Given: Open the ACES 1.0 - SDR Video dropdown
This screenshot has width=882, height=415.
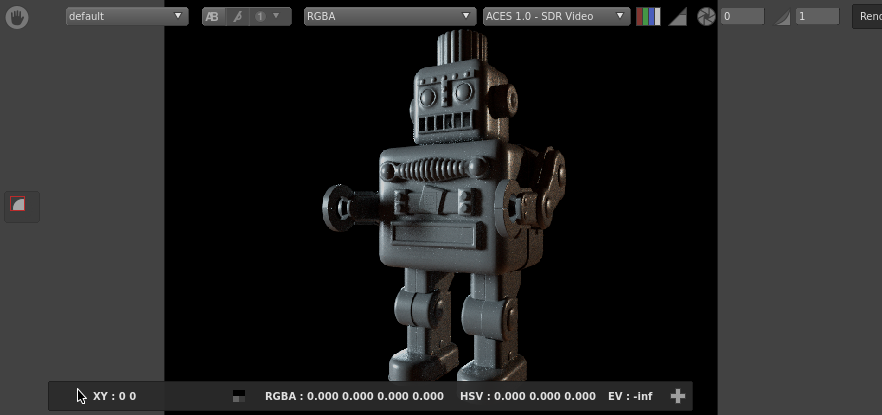Looking at the screenshot, I should point(556,16).
